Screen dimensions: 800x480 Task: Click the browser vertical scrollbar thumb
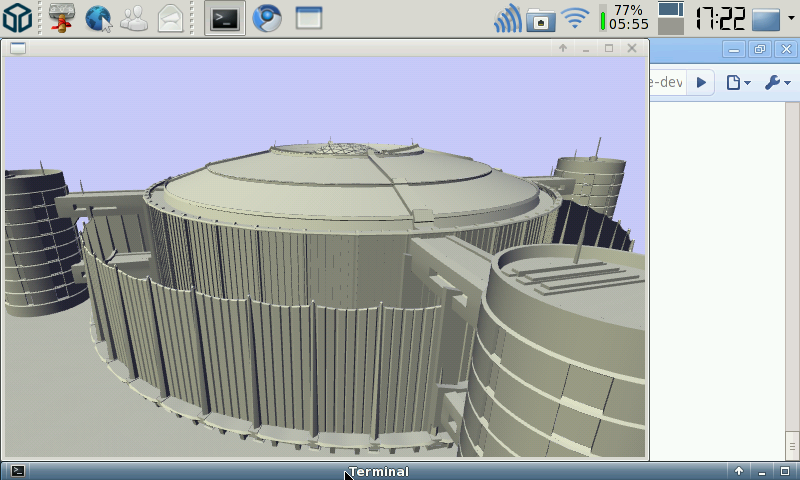(x=792, y=445)
